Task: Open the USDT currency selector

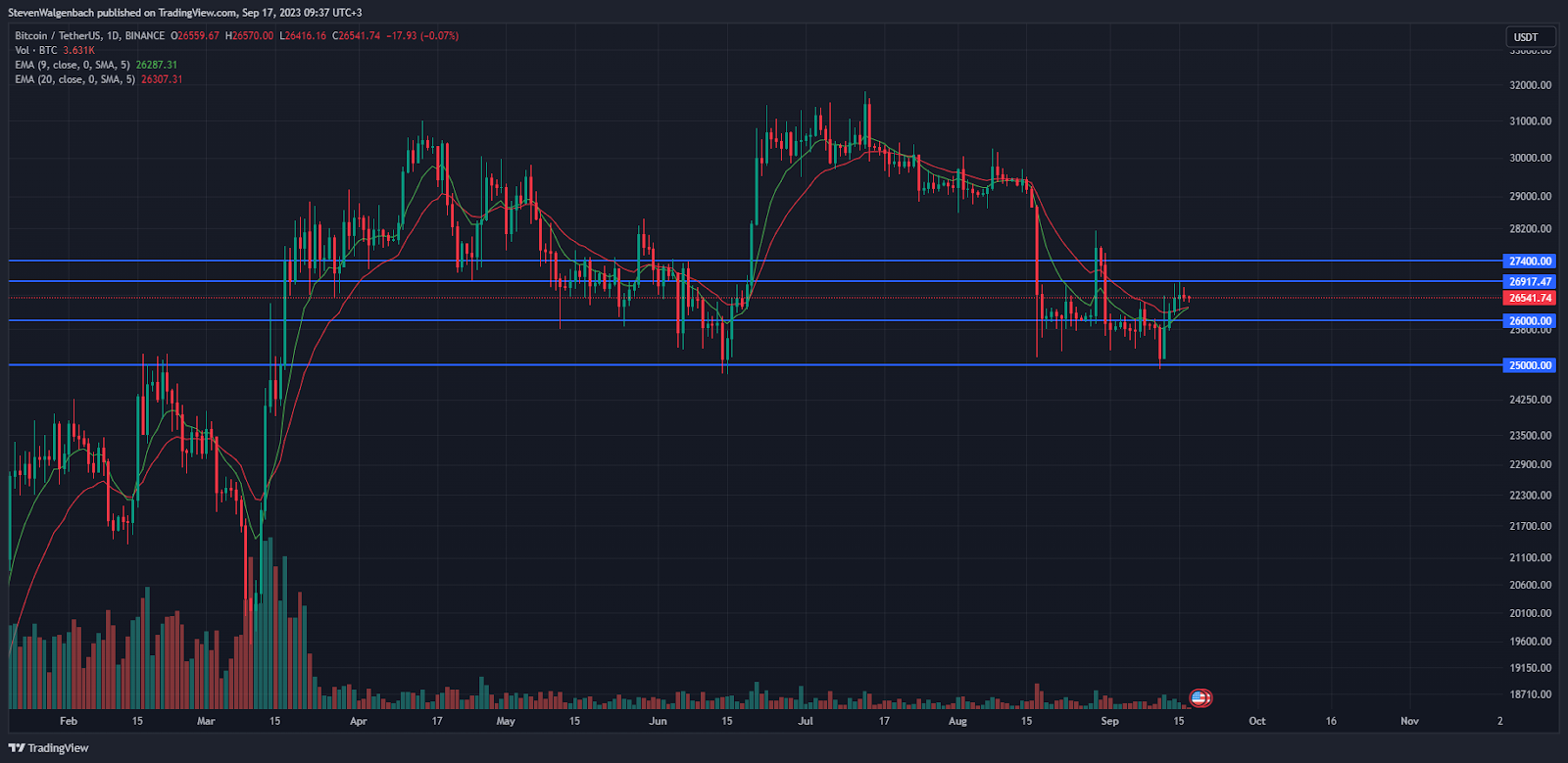Action: [x=1526, y=37]
